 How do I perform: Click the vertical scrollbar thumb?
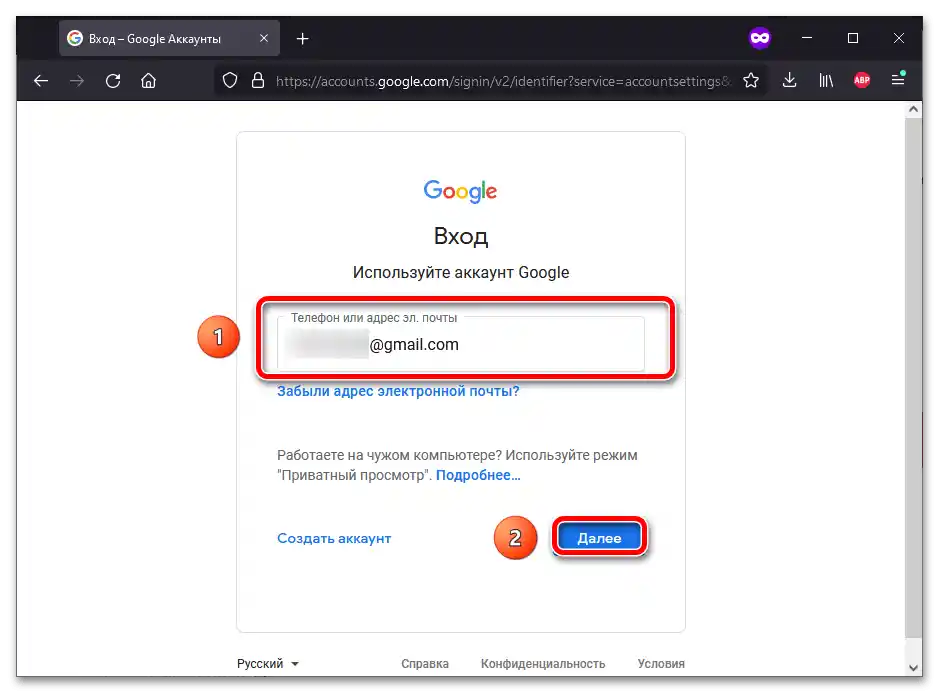coord(913,377)
